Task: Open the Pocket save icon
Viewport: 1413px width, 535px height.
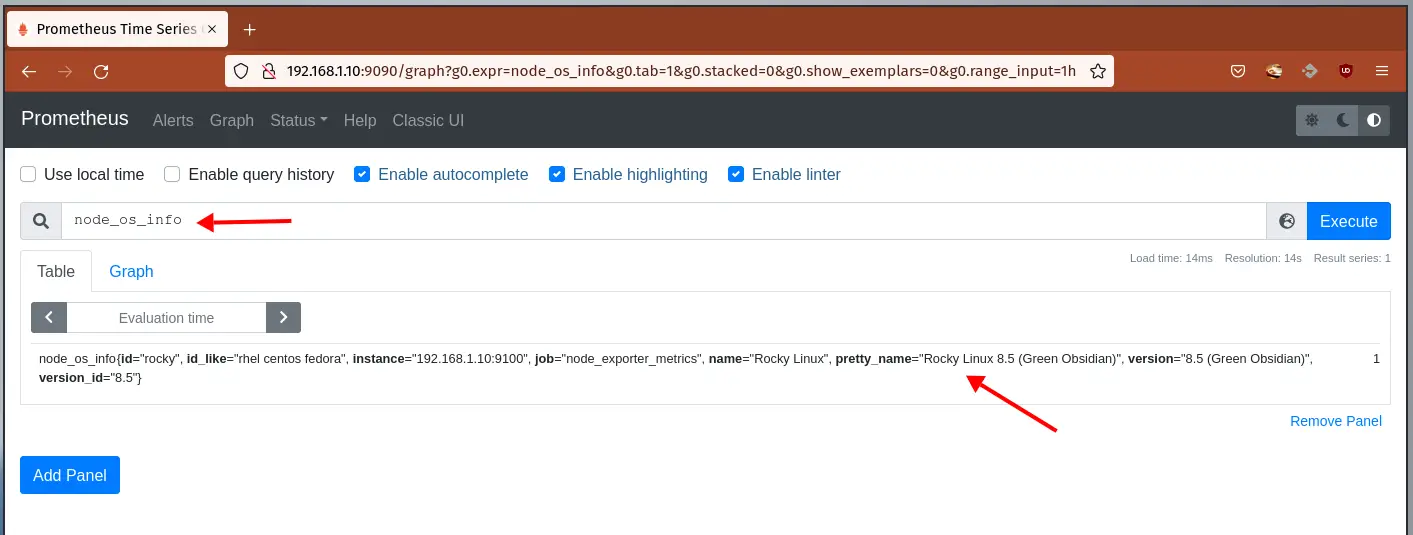Action: click(x=1238, y=71)
